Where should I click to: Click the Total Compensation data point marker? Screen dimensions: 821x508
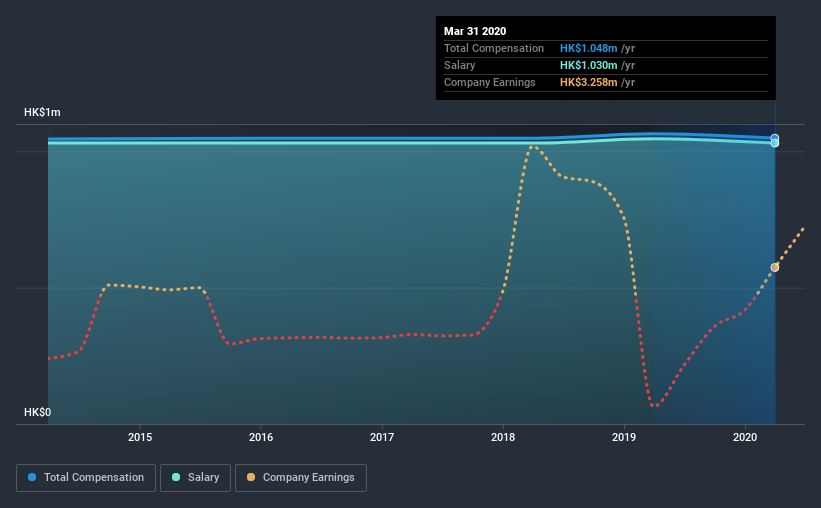point(774,138)
